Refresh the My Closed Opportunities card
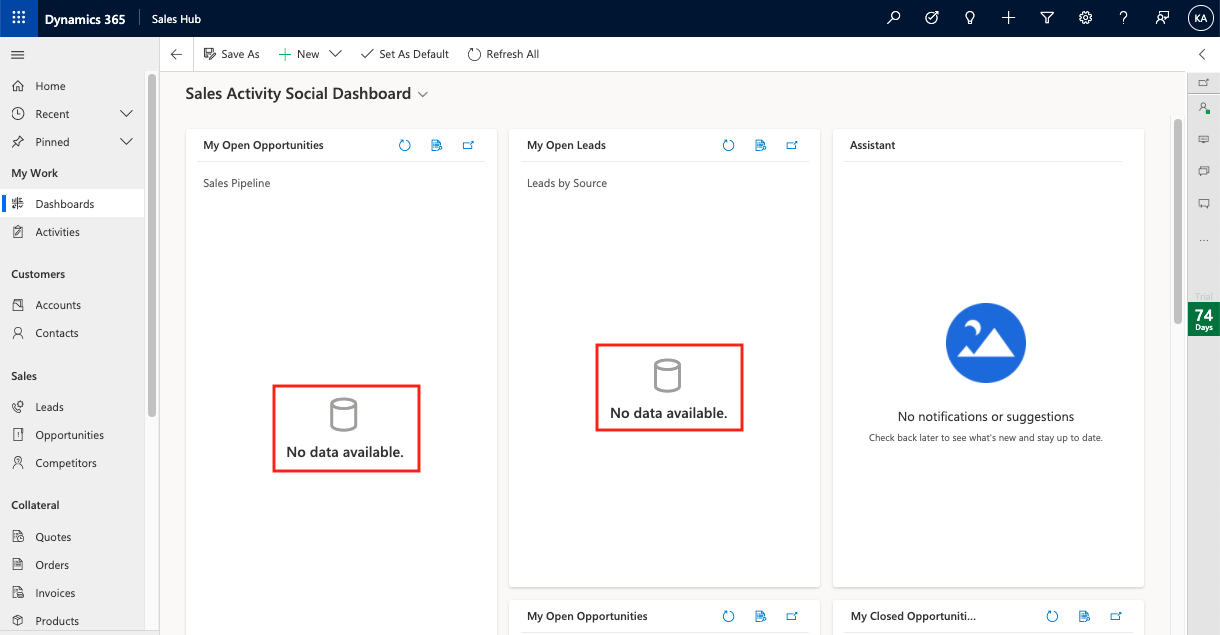Viewport: 1220px width, 635px height. click(x=1052, y=616)
